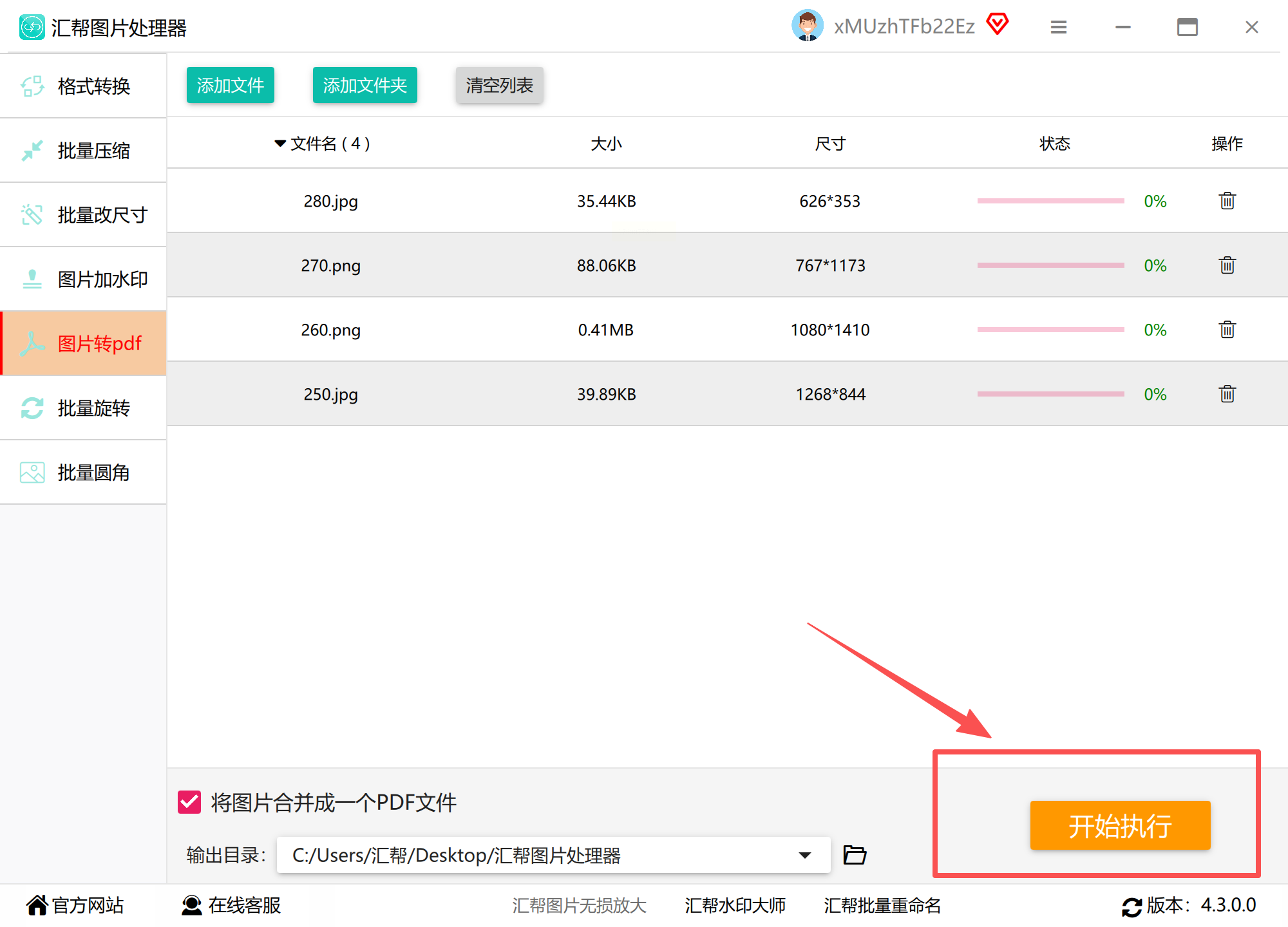The height and width of the screenshot is (927, 1288).
Task: Delete 280.jpg using its trash icon
Action: pos(1227,201)
